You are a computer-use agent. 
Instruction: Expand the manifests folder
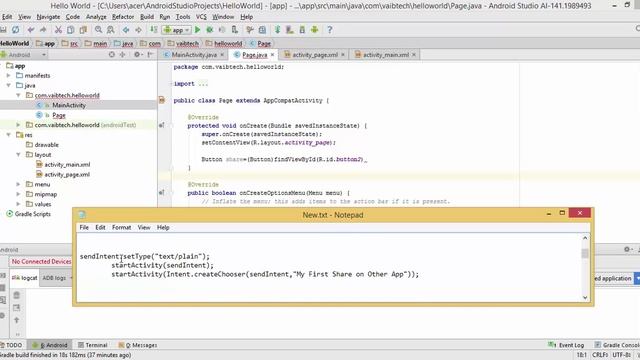(x=9, y=76)
